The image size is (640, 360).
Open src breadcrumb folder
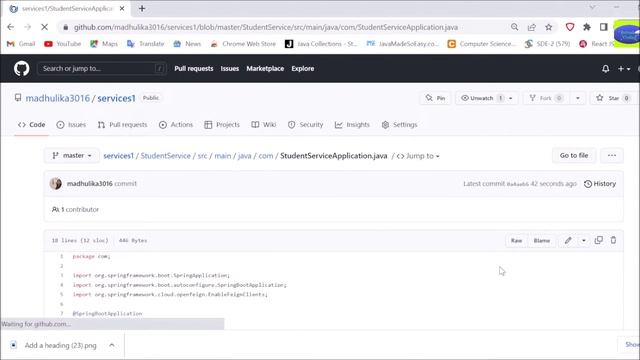pos(202,156)
